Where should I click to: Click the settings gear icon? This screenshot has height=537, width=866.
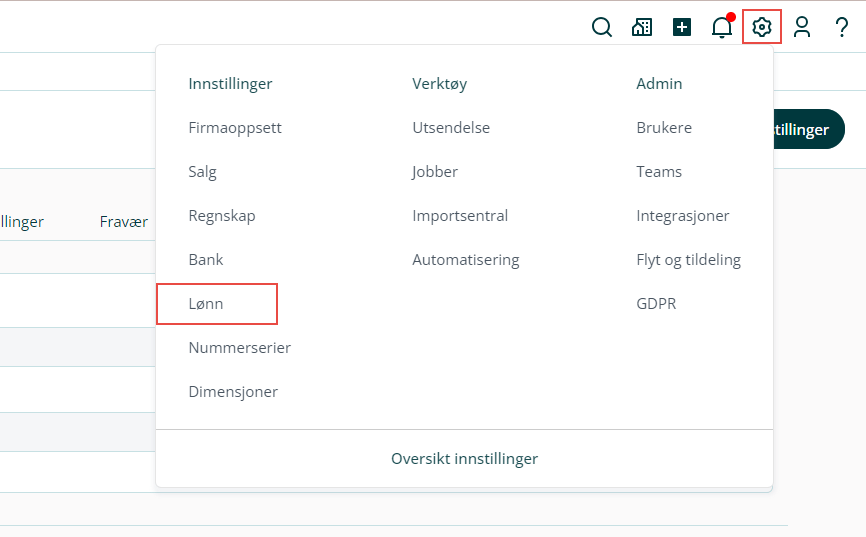[762, 27]
